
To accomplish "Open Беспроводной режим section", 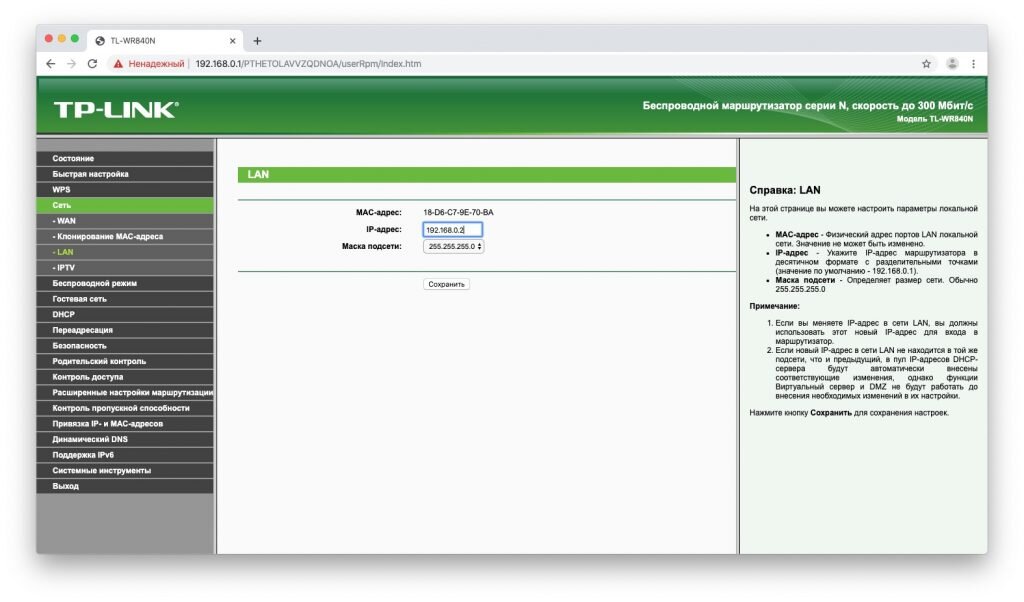I will pos(125,283).
